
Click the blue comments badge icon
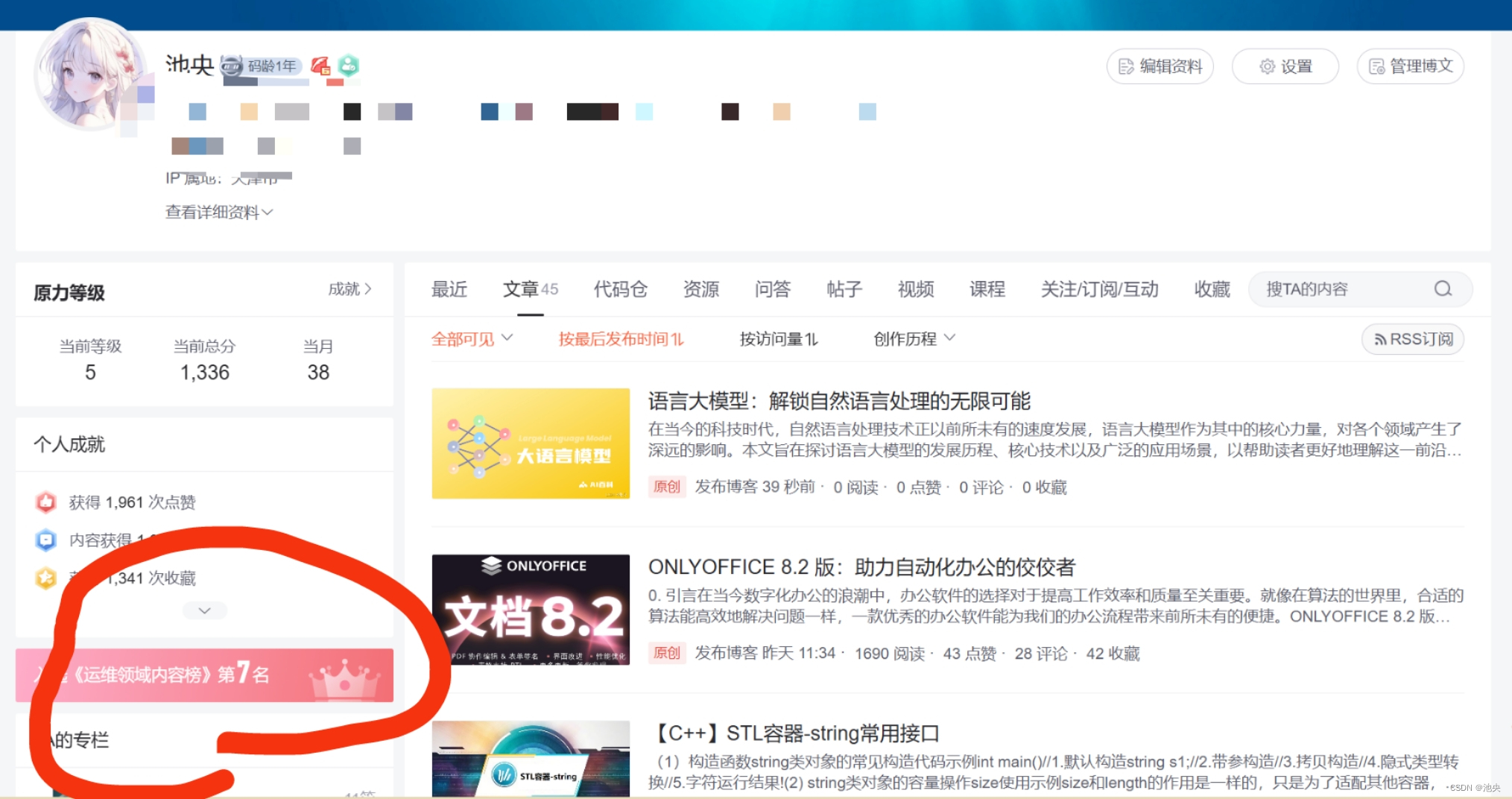[46, 540]
